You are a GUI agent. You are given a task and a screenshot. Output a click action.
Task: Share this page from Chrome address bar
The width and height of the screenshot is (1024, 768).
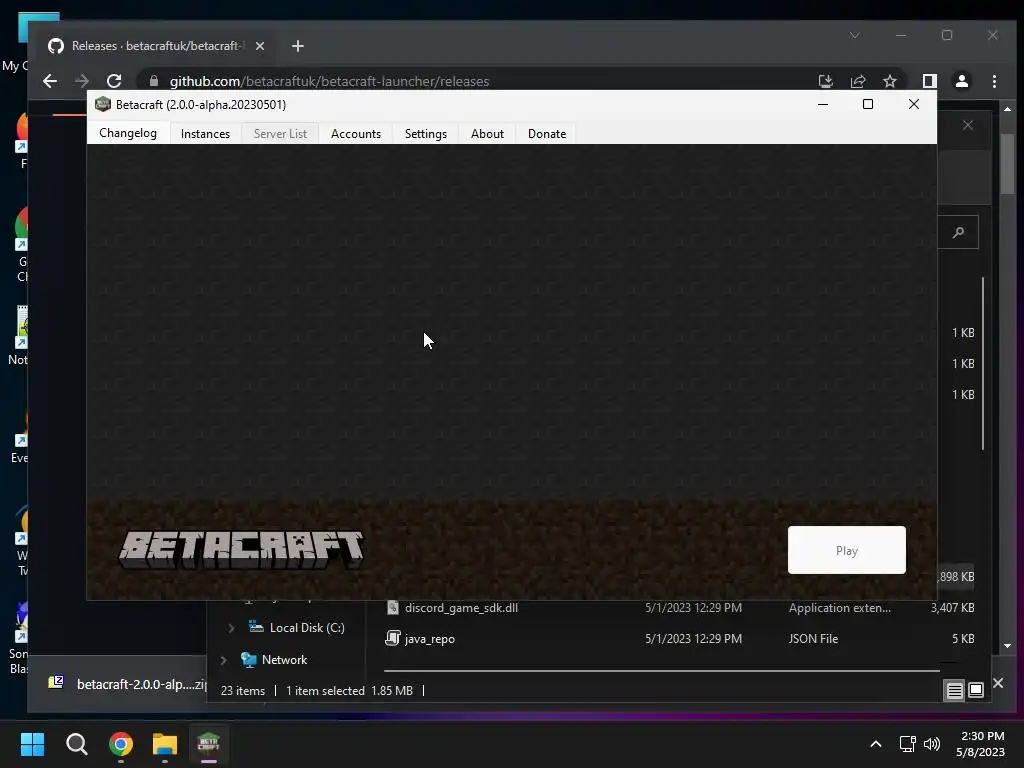857,81
